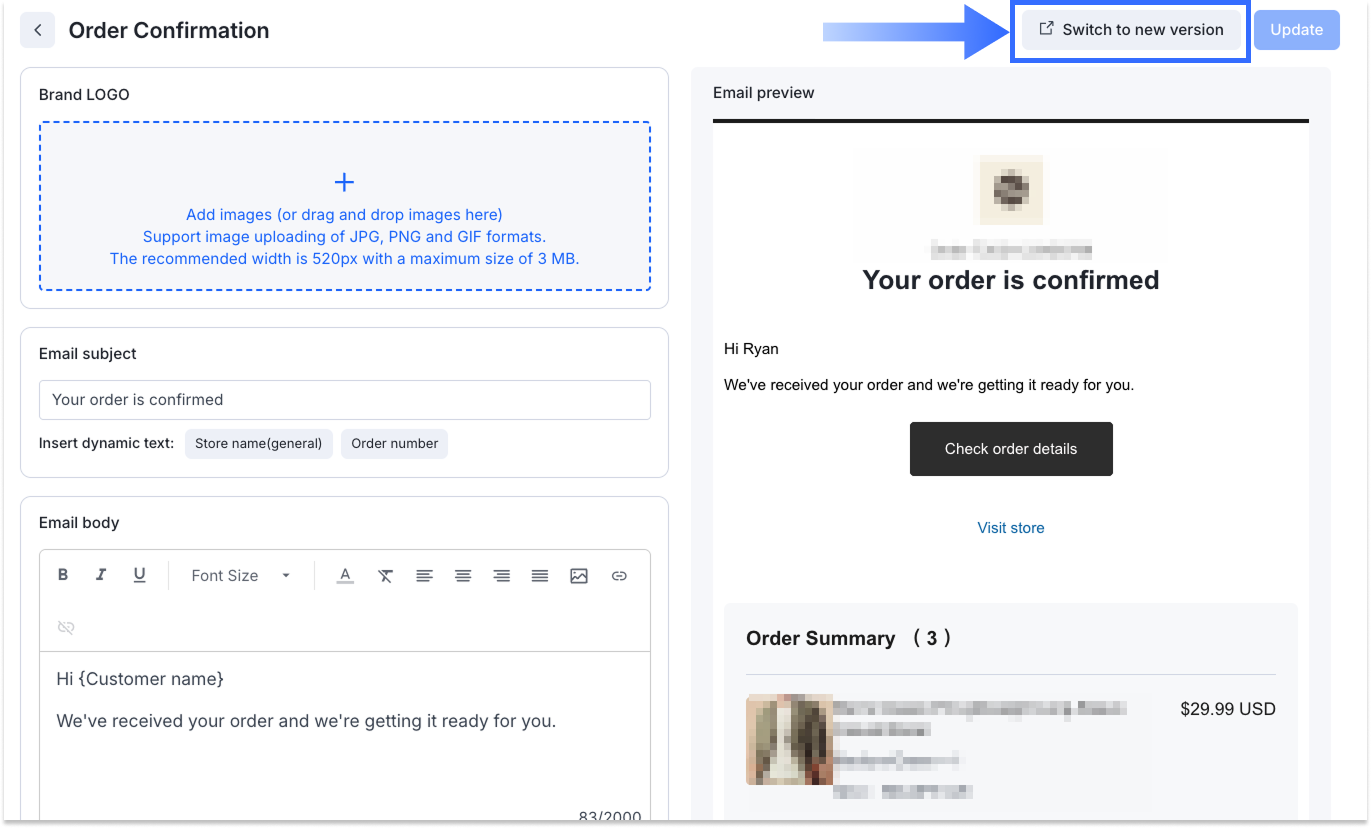Center-align the email body text
The width and height of the screenshot is (1371, 828).
pos(463,576)
